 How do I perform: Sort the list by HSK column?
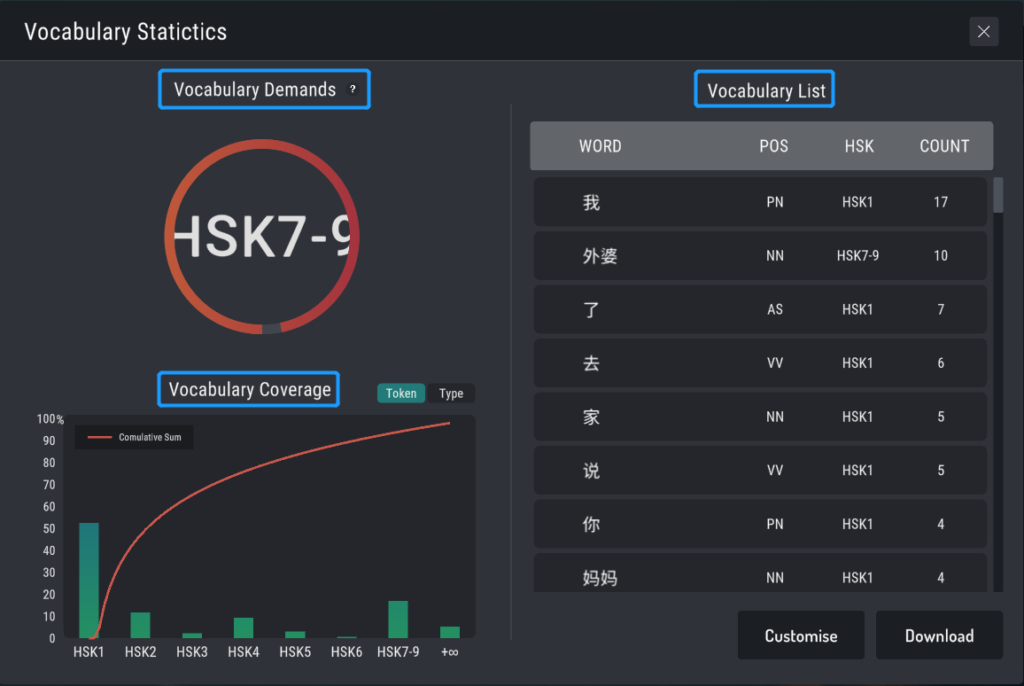click(x=858, y=146)
